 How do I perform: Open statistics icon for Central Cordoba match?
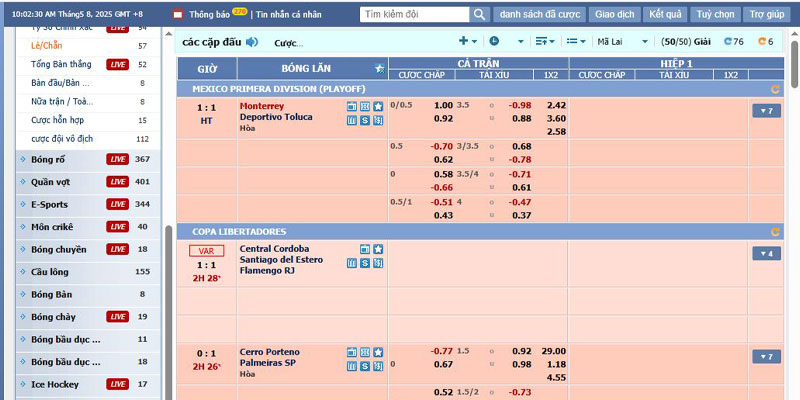pos(352,263)
